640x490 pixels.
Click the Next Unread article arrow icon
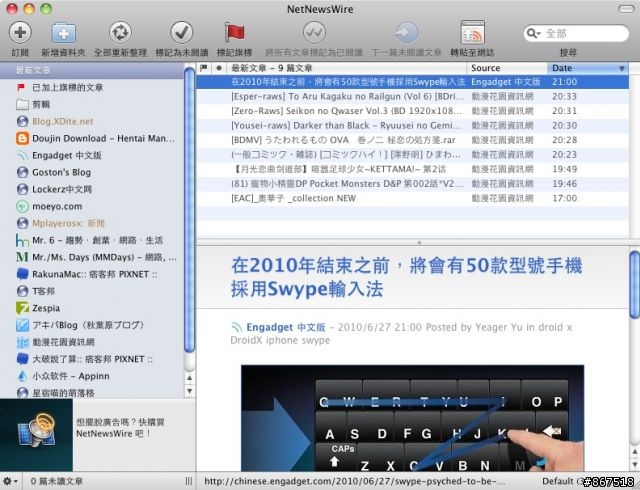pyautogui.click(x=407, y=33)
